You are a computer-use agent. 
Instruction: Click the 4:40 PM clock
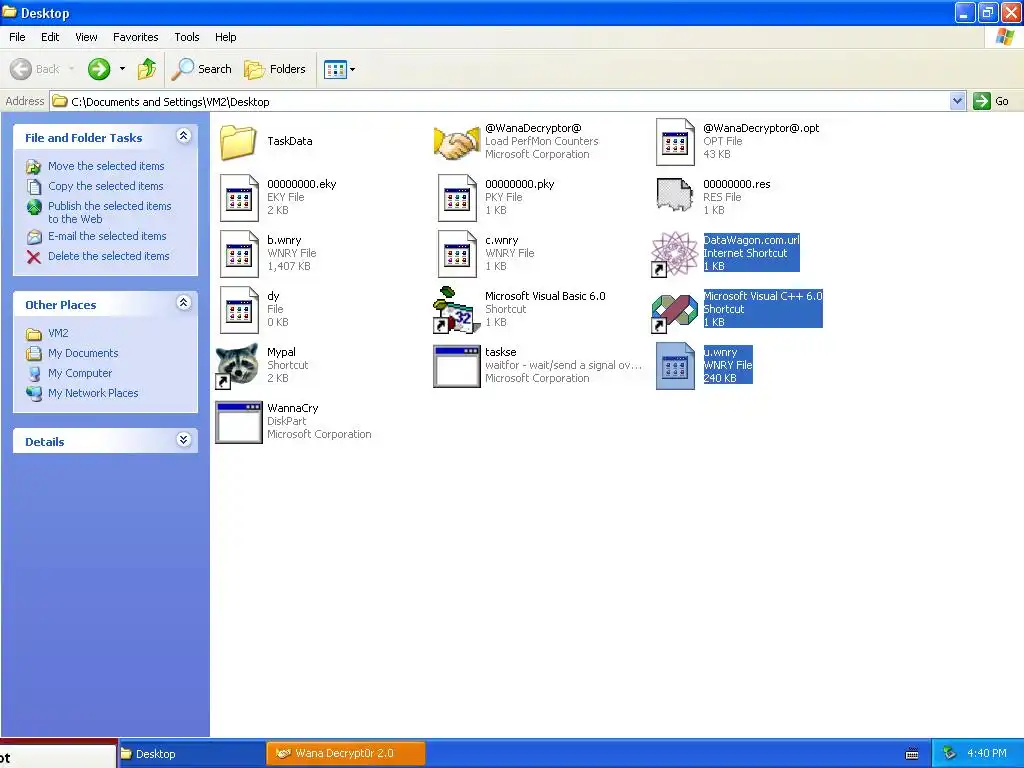987,754
